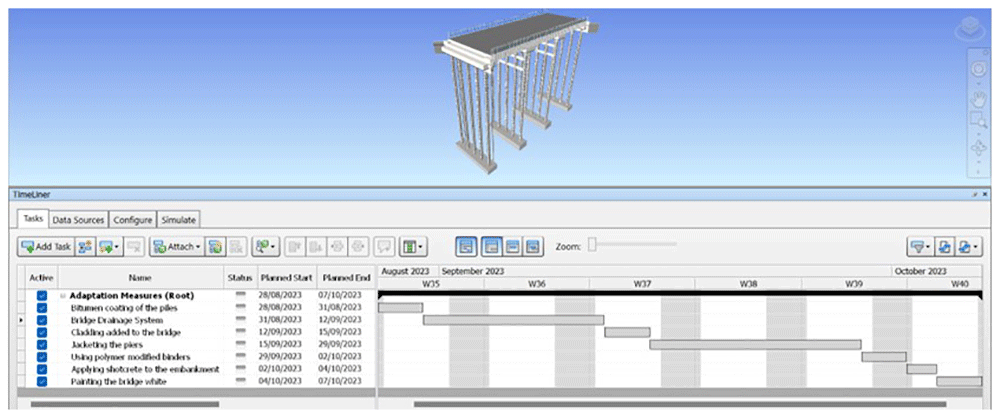Switch to the Simulate tab
The width and height of the screenshot is (1000, 418).
coord(179,220)
